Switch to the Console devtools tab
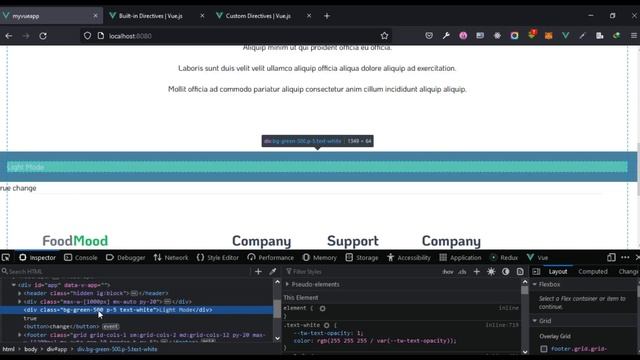The image size is (640, 360). click(x=81, y=258)
